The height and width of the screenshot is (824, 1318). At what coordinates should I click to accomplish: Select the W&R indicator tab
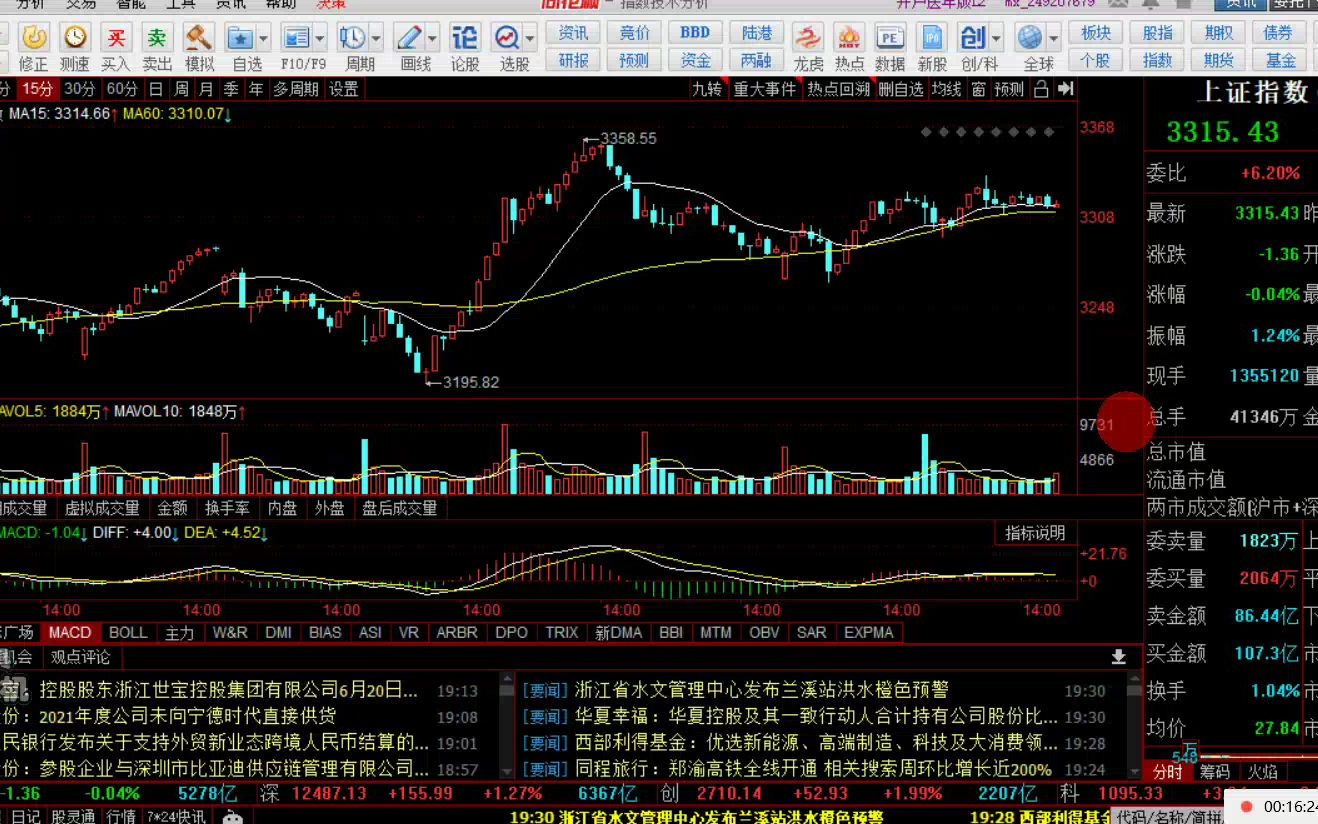coord(230,632)
